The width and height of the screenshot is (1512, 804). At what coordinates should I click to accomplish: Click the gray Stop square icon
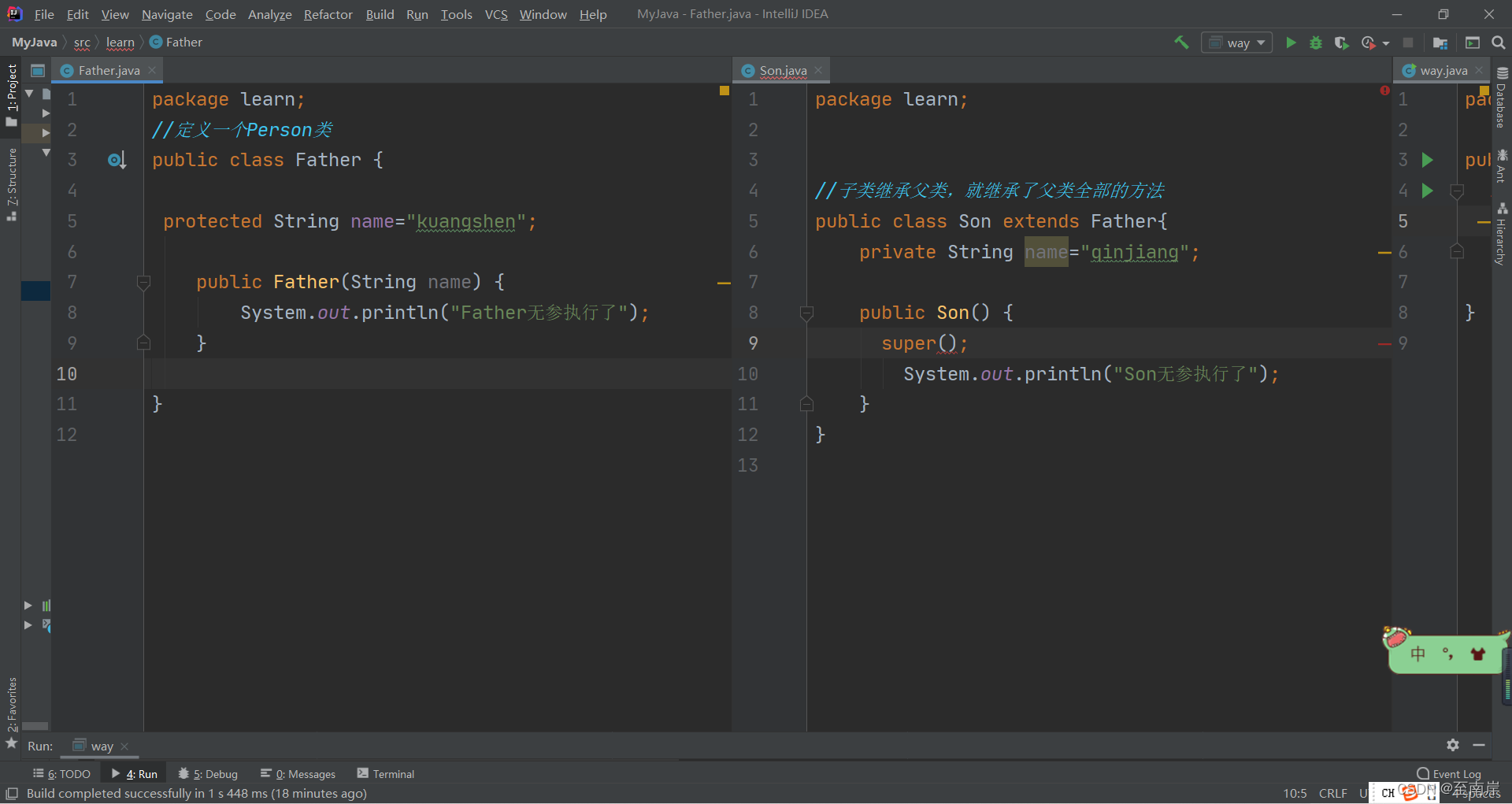coord(1408,43)
